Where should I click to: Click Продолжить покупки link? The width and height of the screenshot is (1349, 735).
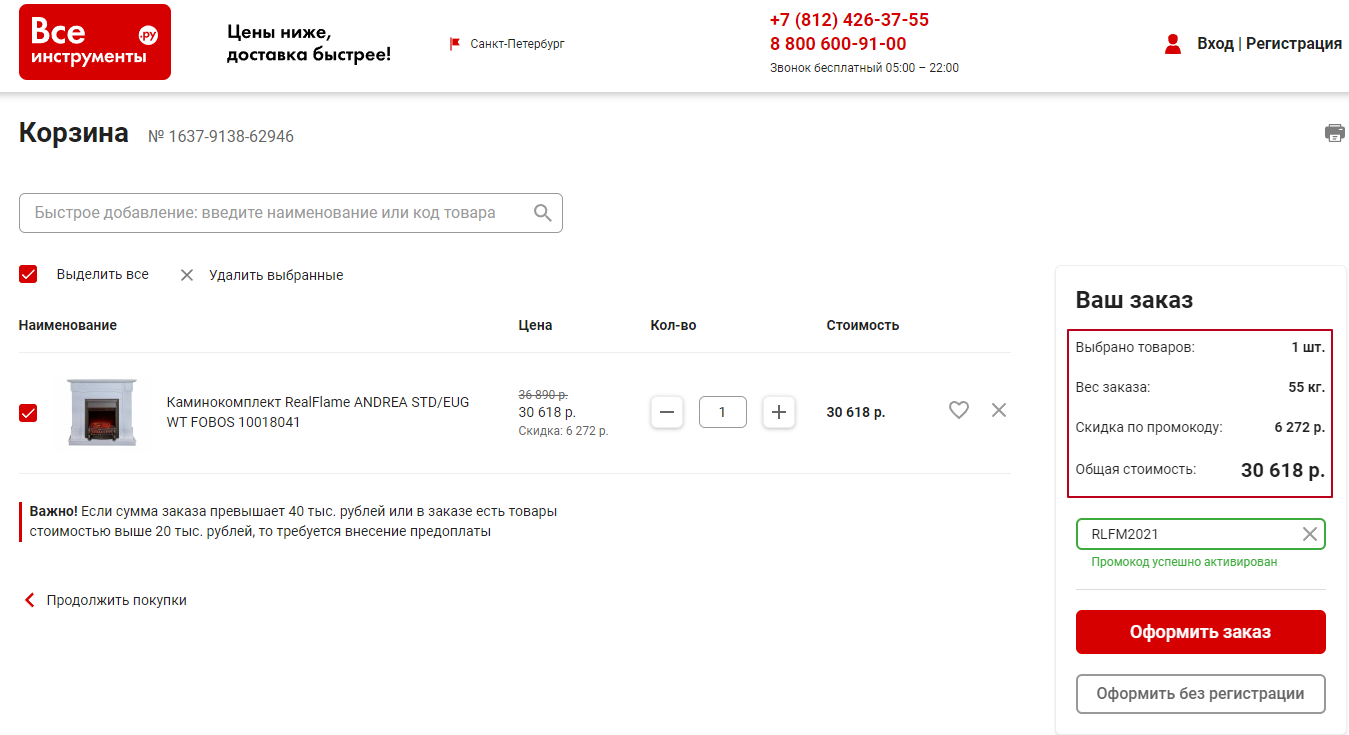pyautogui.click(x=117, y=600)
